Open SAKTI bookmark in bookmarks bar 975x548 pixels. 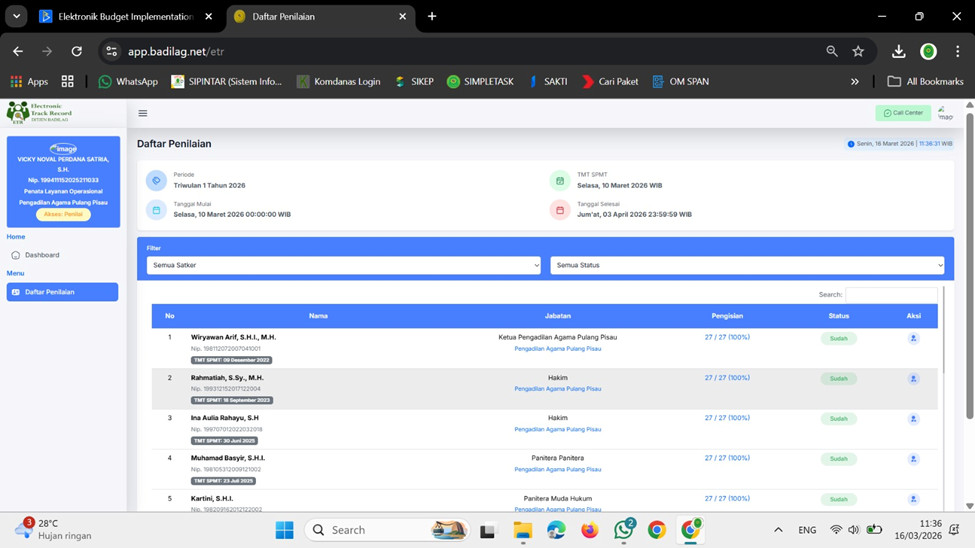point(547,82)
